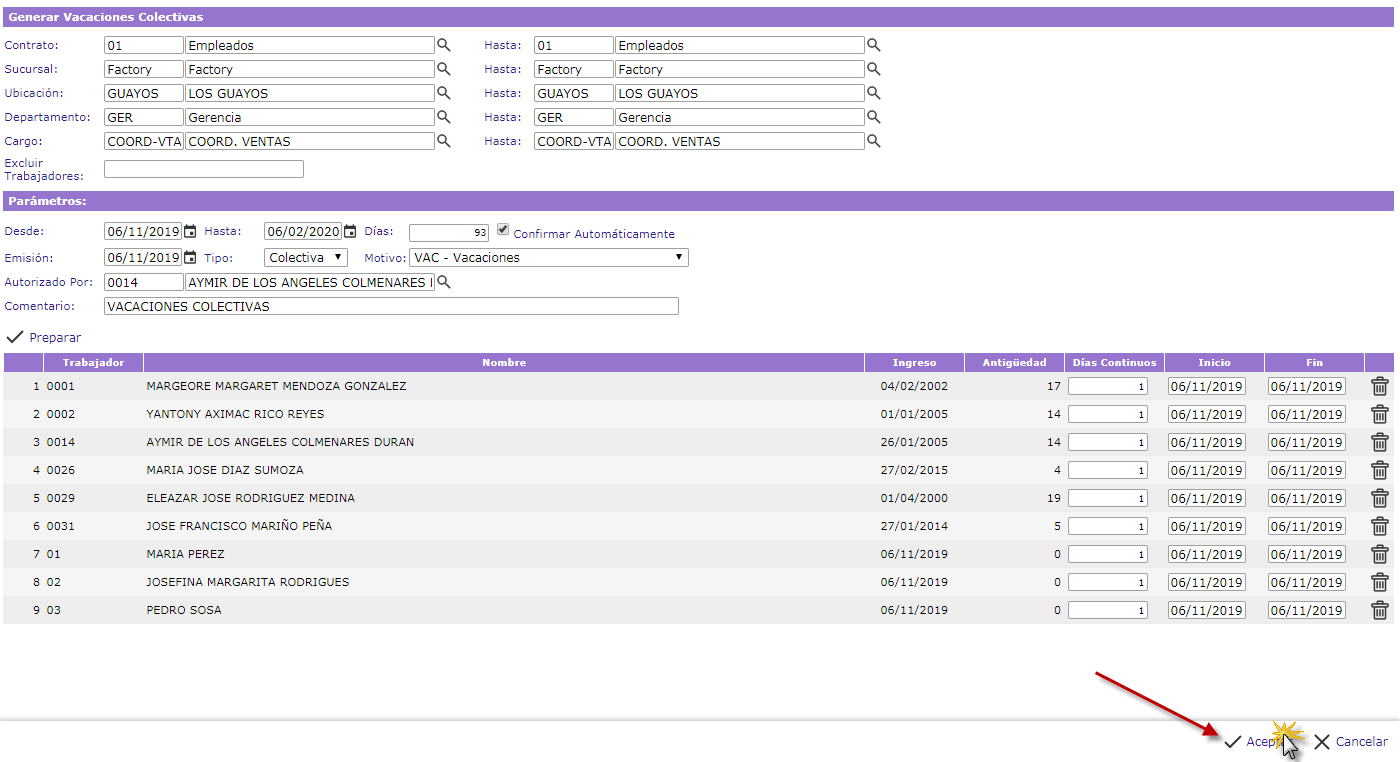Click the Comentario text field
The height and width of the screenshot is (762, 1400).
coord(391,307)
